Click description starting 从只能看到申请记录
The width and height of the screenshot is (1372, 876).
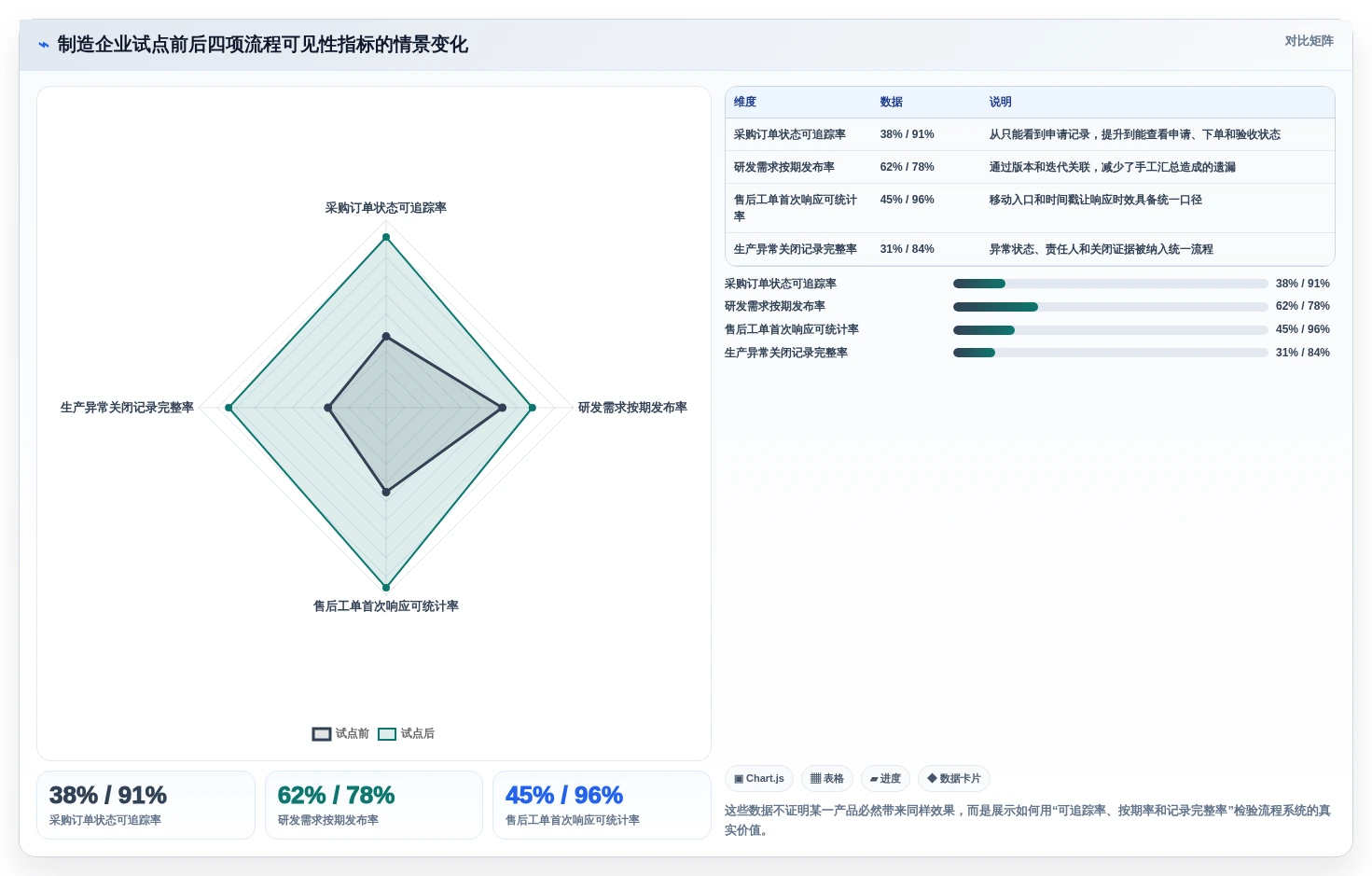pyautogui.click(x=1135, y=135)
